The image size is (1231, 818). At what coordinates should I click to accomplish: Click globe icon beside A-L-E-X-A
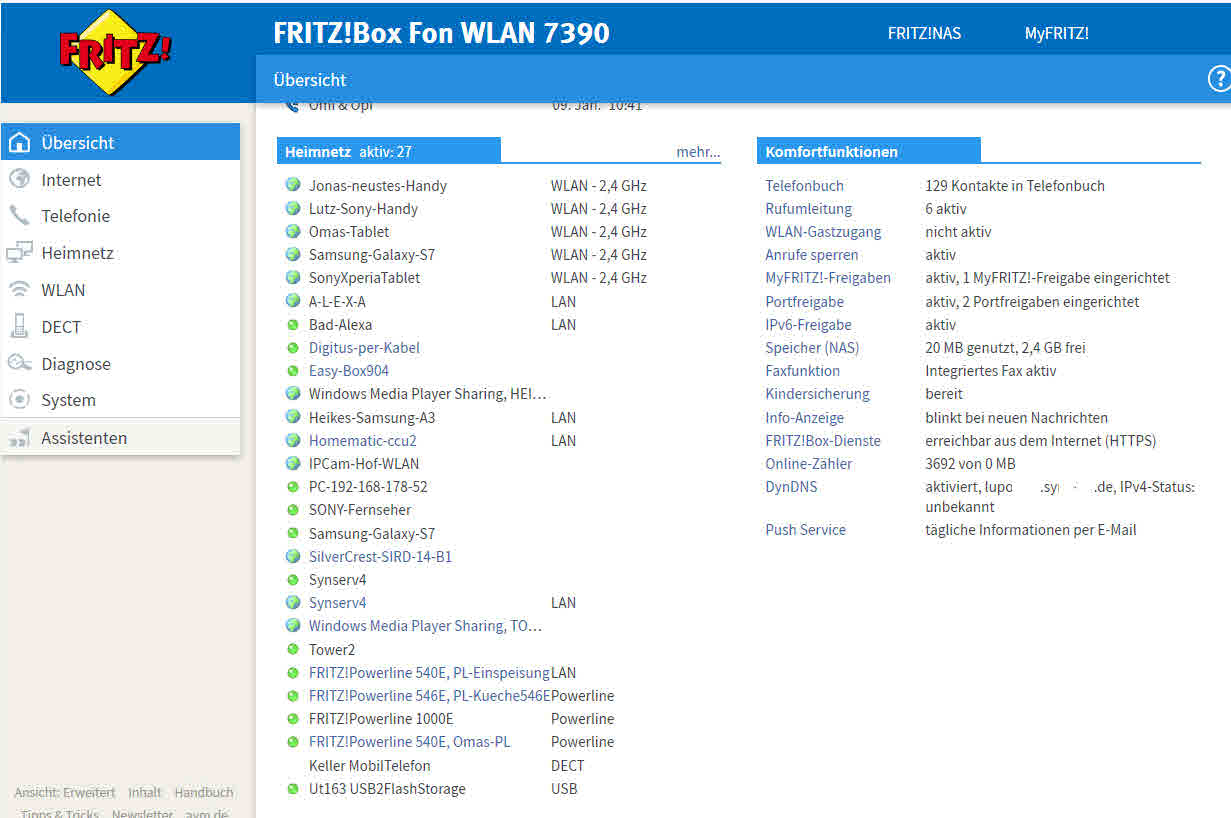coord(293,300)
